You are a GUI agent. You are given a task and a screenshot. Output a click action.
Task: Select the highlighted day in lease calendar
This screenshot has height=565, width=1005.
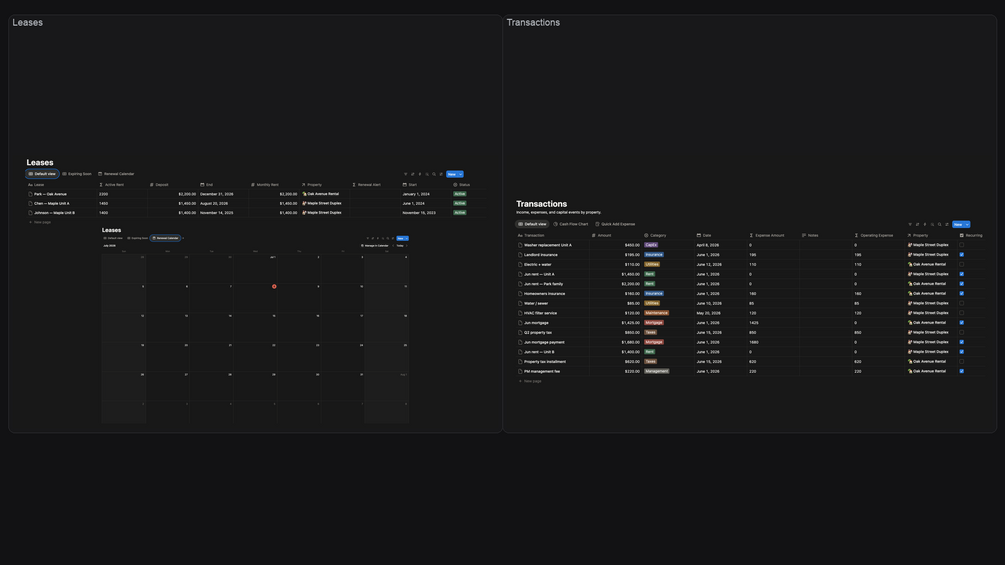click(x=274, y=286)
